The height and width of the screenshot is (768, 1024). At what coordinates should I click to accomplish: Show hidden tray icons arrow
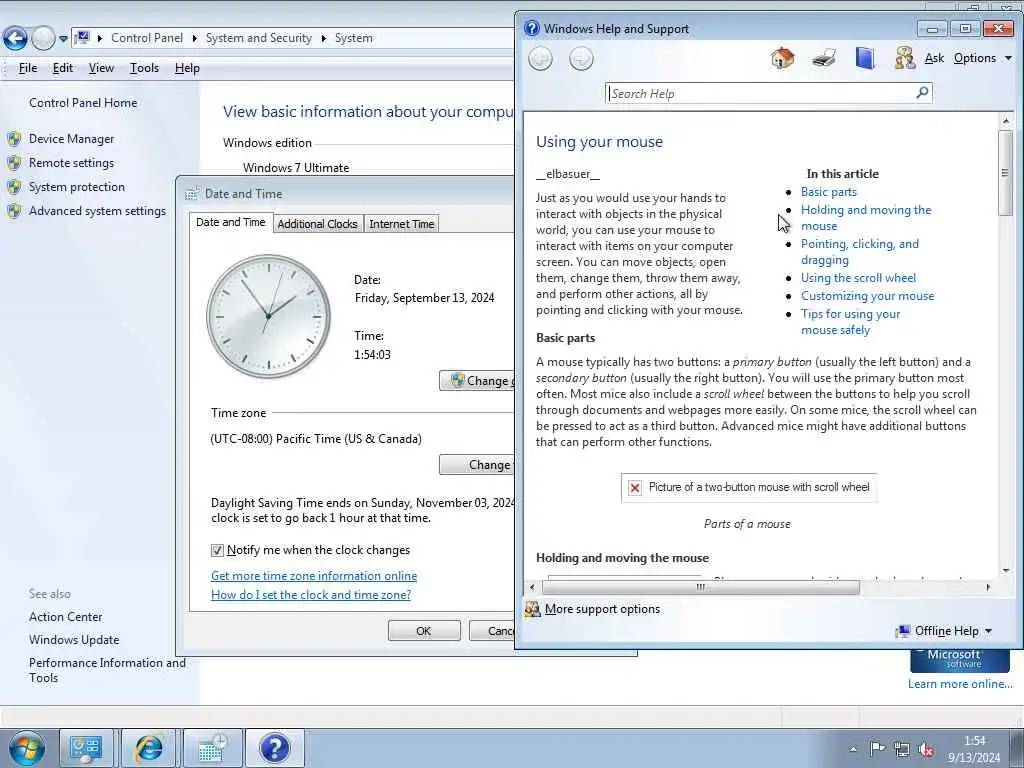click(x=853, y=749)
